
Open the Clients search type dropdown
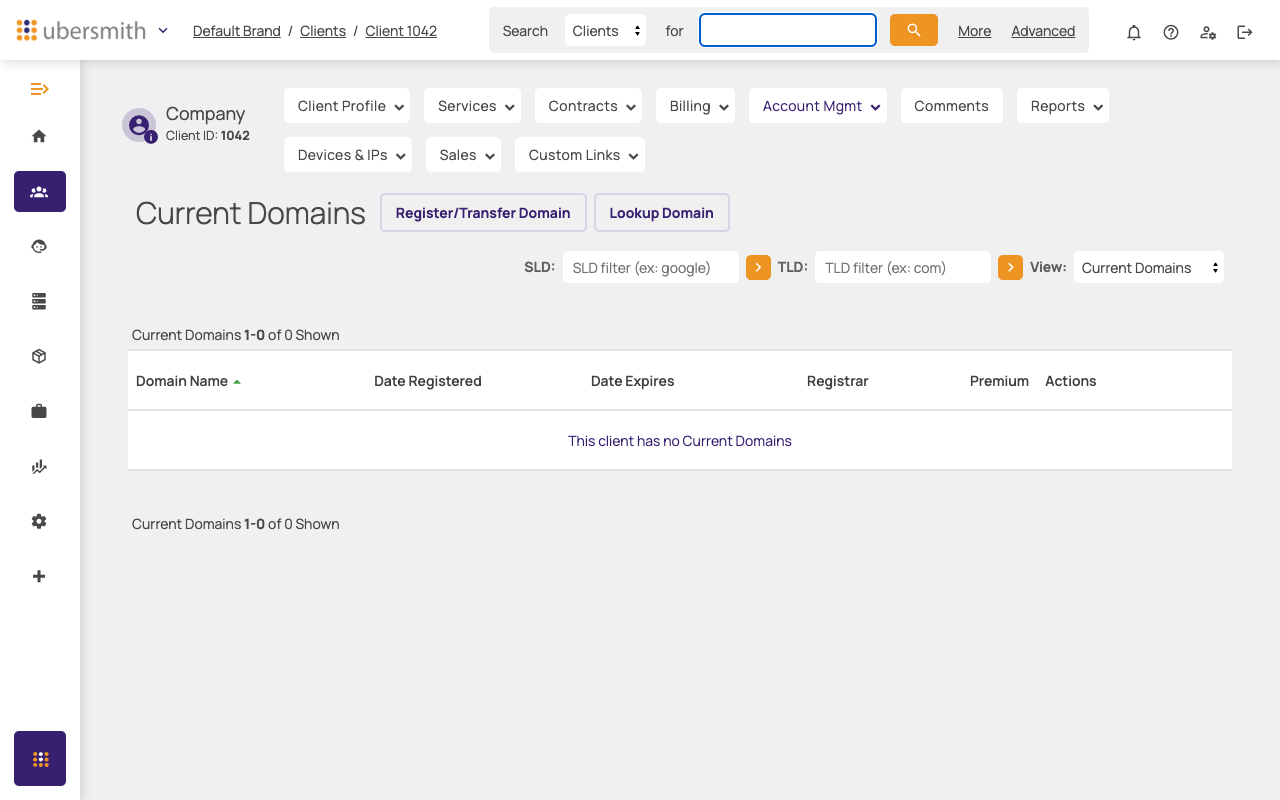click(x=605, y=31)
